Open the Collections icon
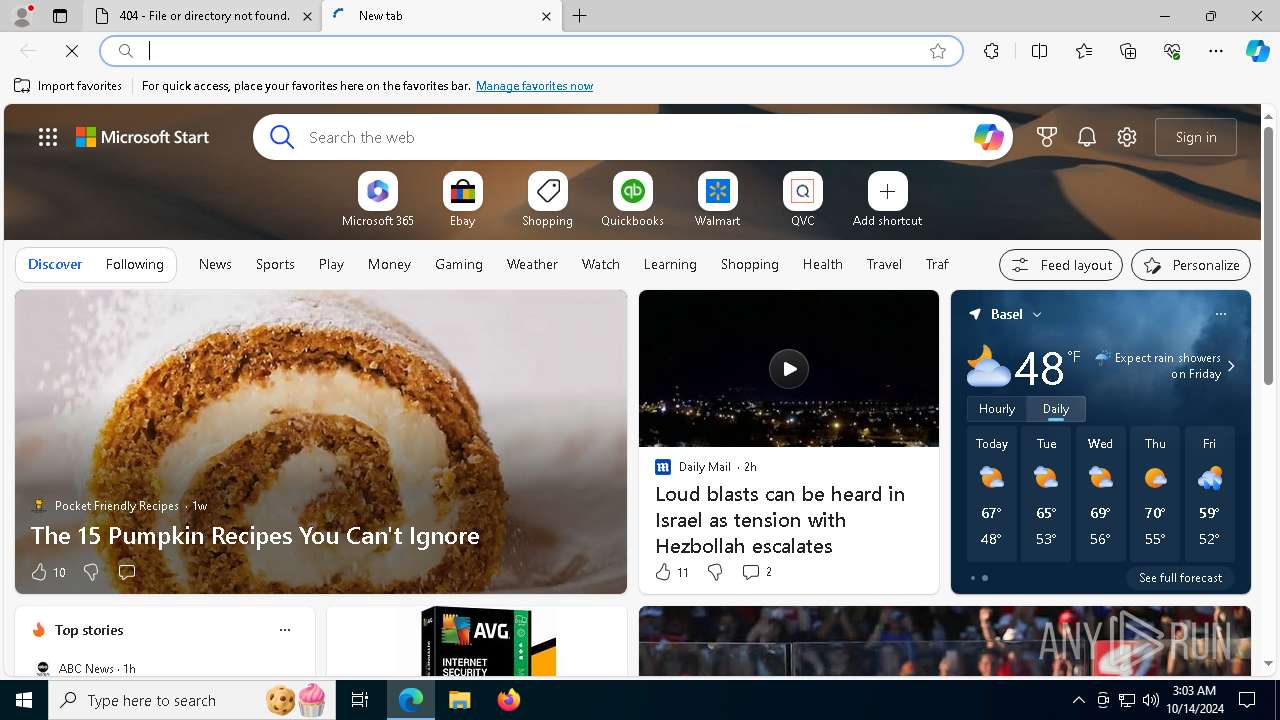Screen dimensions: 1280x720 pos(1128,51)
